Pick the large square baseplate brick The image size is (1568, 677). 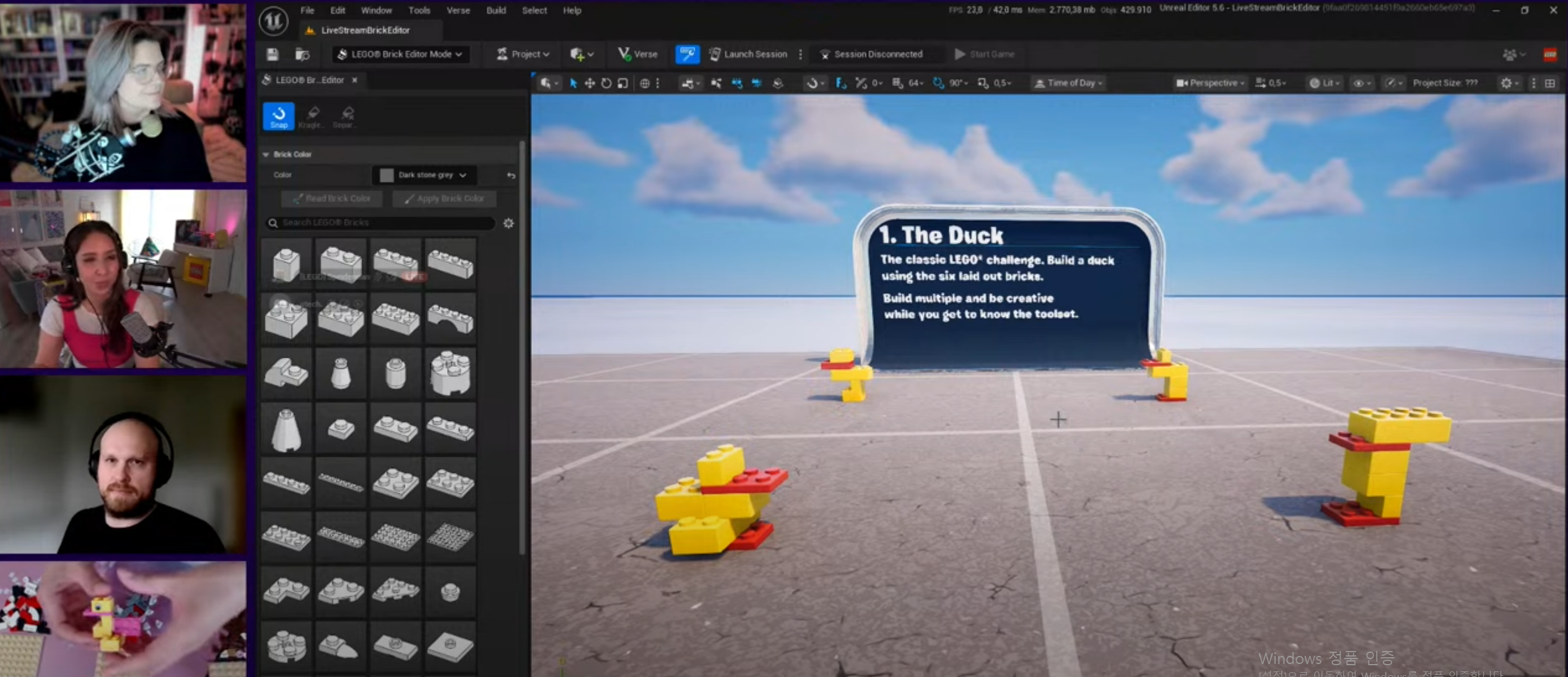pos(450,537)
